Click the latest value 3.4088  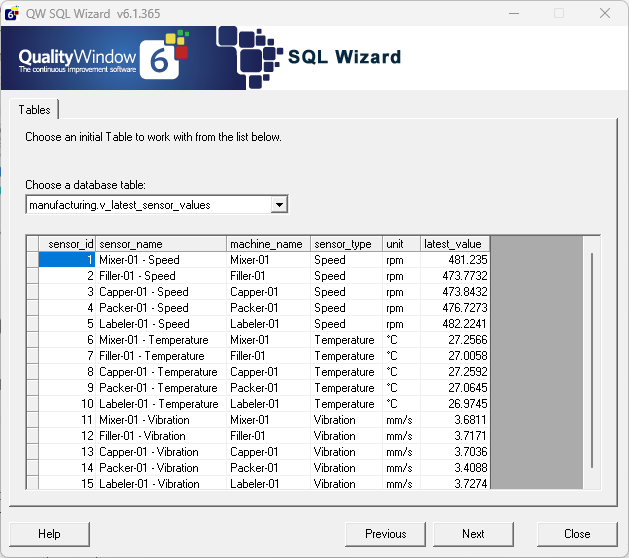tap(455, 468)
